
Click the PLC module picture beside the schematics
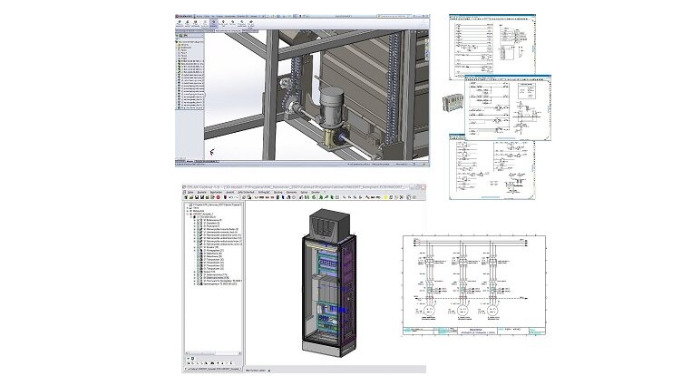(453, 103)
